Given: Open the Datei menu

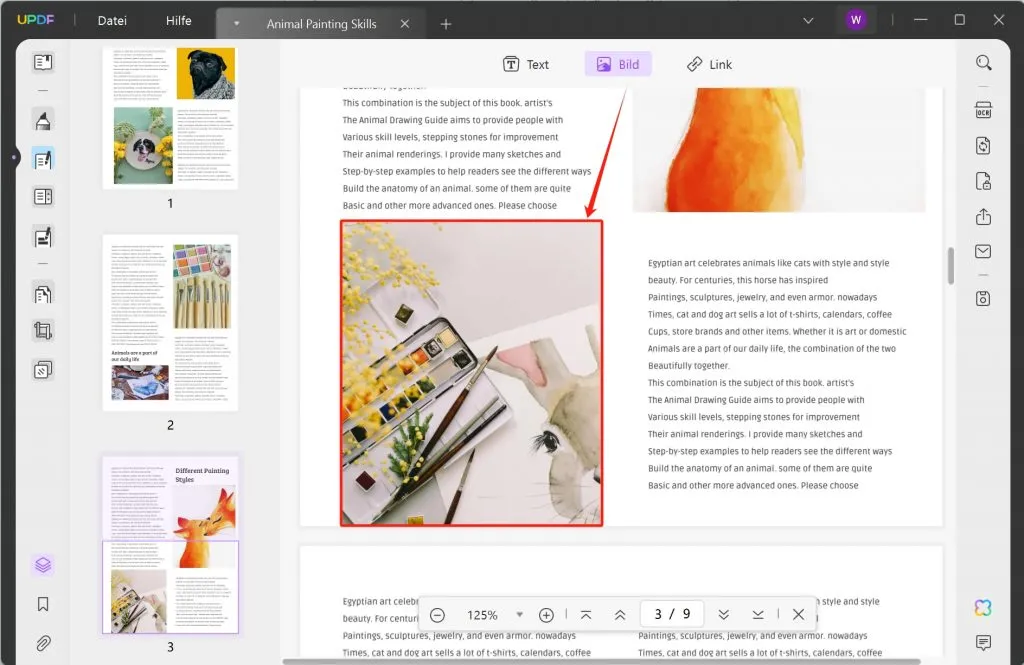Looking at the screenshot, I should [x=112, y=21].
